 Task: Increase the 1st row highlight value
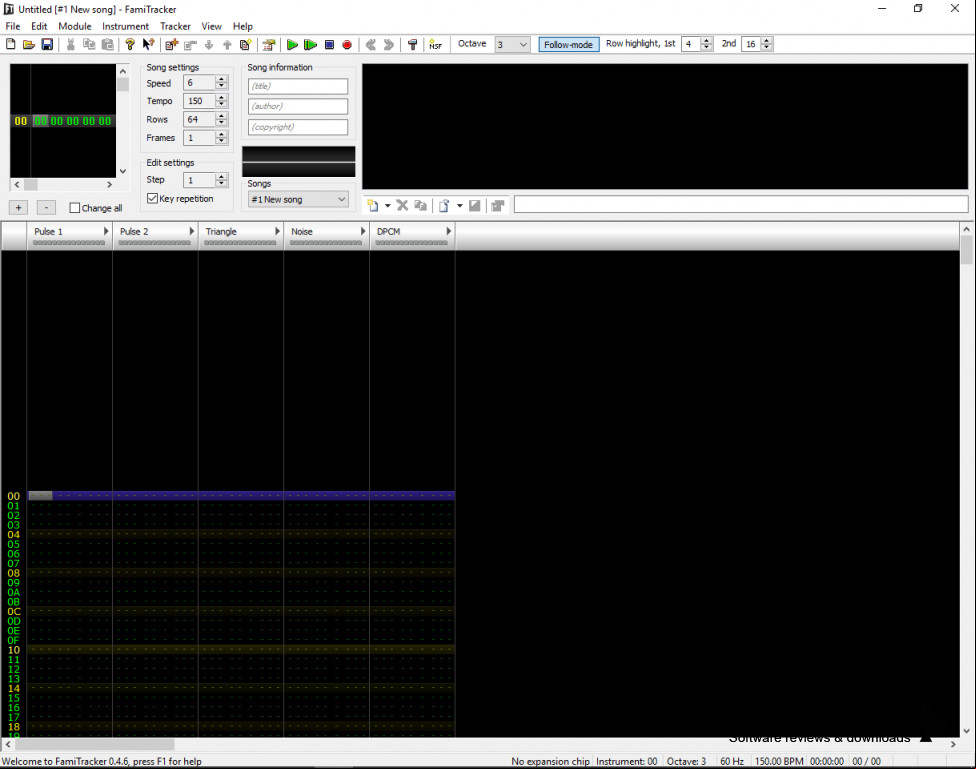706,40
